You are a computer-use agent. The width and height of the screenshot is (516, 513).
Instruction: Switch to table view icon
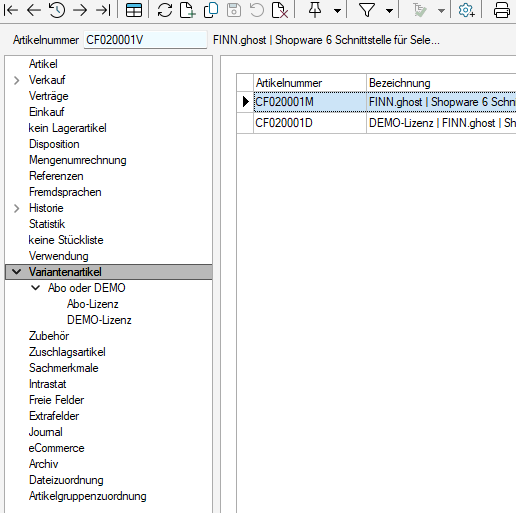pyautogui.click(x=134, y=10)
